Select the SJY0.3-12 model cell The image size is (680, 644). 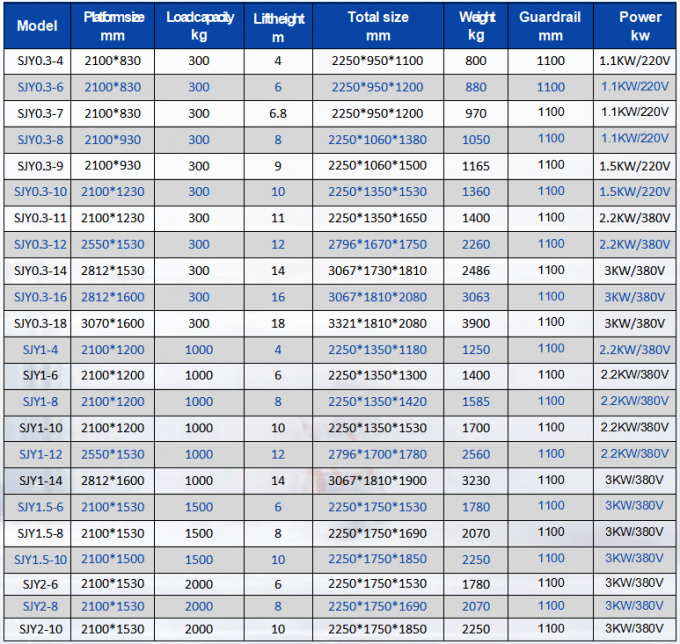click(x=37, y=244)
